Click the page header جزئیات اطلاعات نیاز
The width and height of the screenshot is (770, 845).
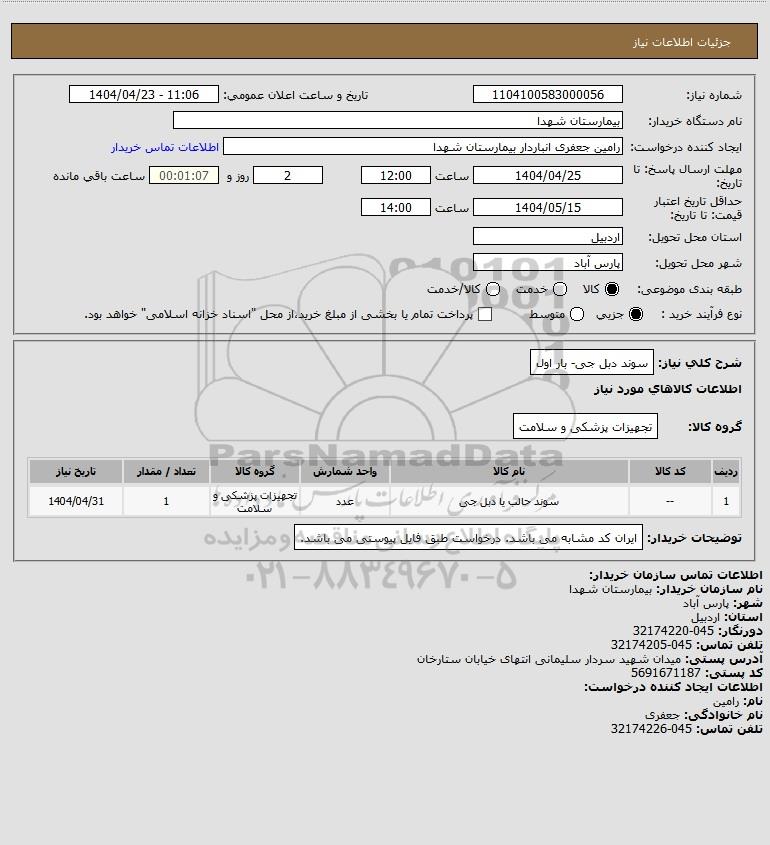point(682,42)
